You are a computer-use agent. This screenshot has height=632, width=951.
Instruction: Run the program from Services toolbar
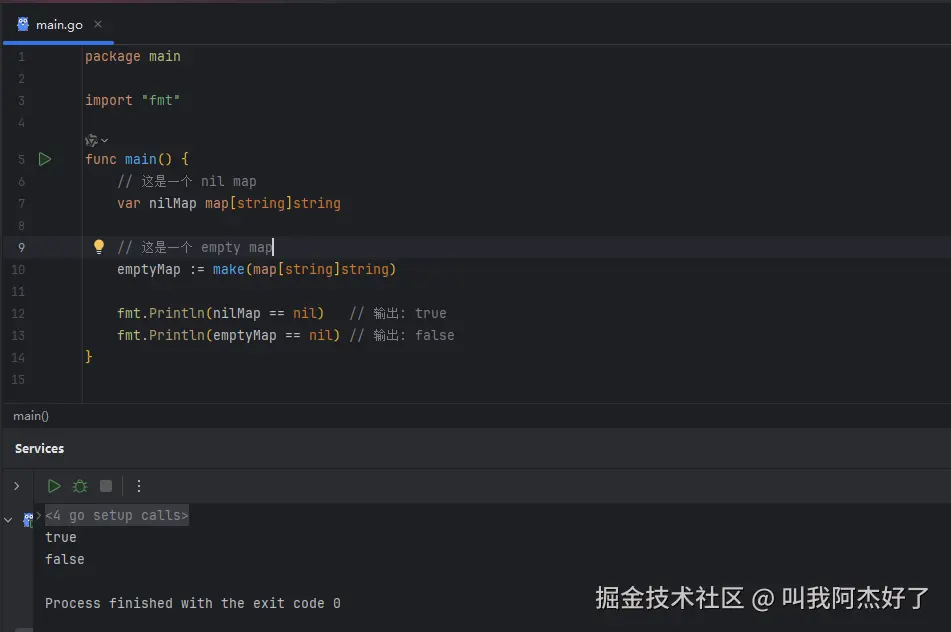point(54,486)
